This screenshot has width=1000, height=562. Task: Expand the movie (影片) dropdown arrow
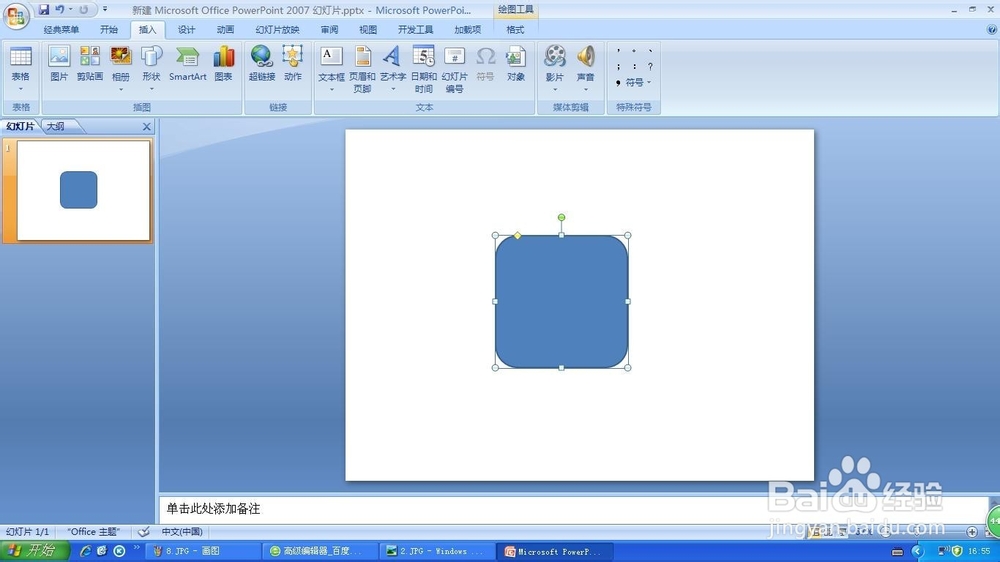tap(554, 89)
